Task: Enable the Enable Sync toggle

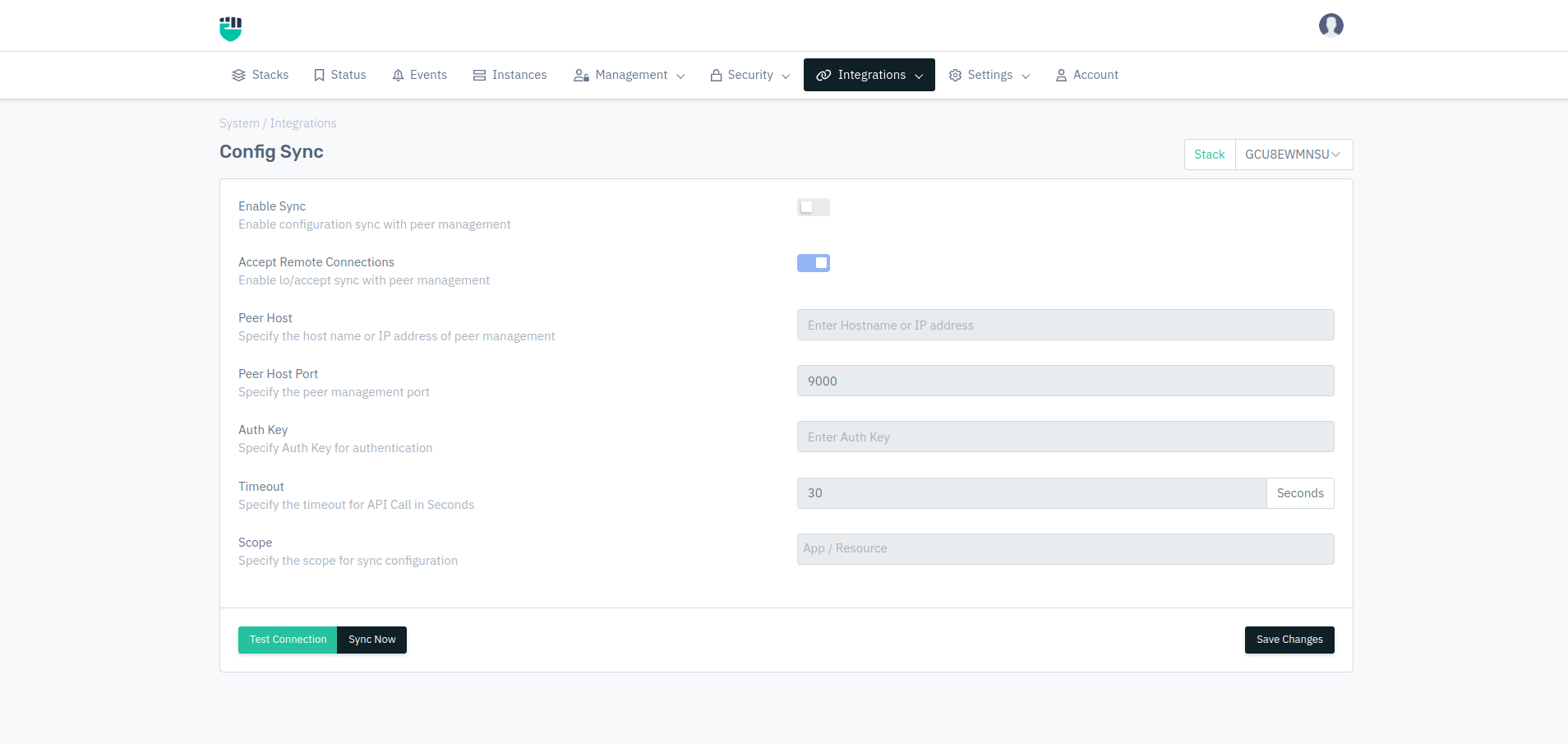Action: click(x=813, y=207)
